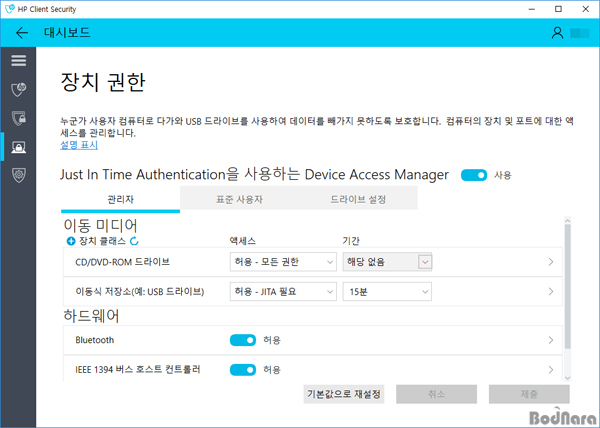The image size is (600, 428).
Task: Refresh the device class list
Action: coord(134,241)
